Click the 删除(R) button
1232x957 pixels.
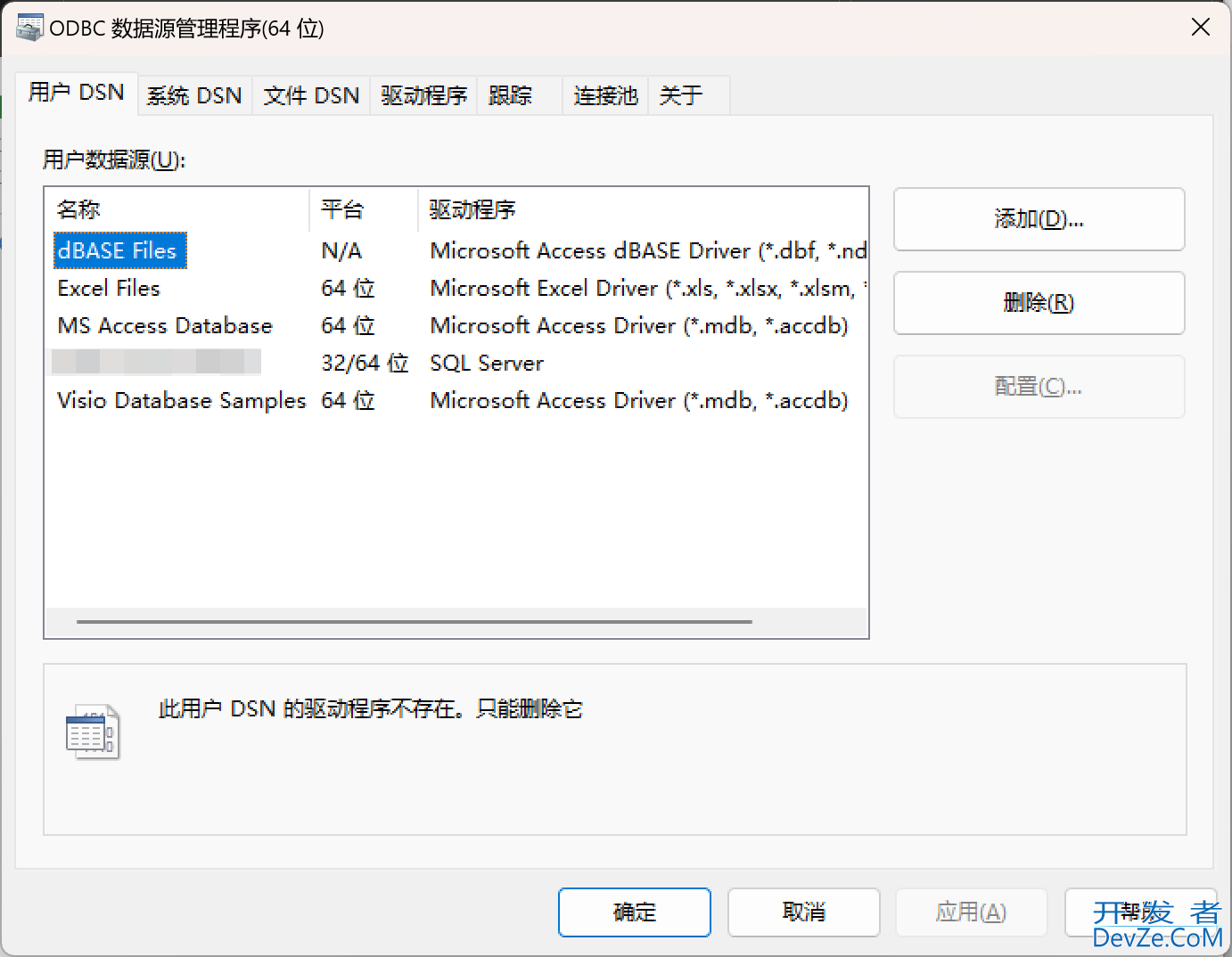[1039, 303]
